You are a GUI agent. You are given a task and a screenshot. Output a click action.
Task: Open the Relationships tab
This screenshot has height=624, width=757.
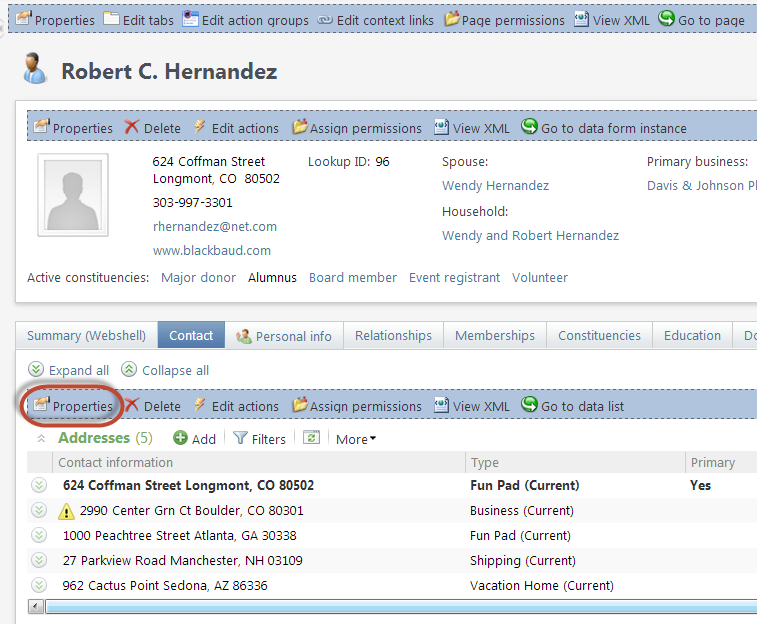click(393, 335)
